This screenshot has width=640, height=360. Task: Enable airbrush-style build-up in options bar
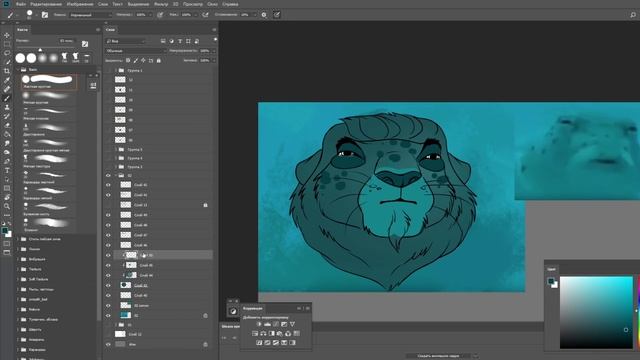point(205,15)
